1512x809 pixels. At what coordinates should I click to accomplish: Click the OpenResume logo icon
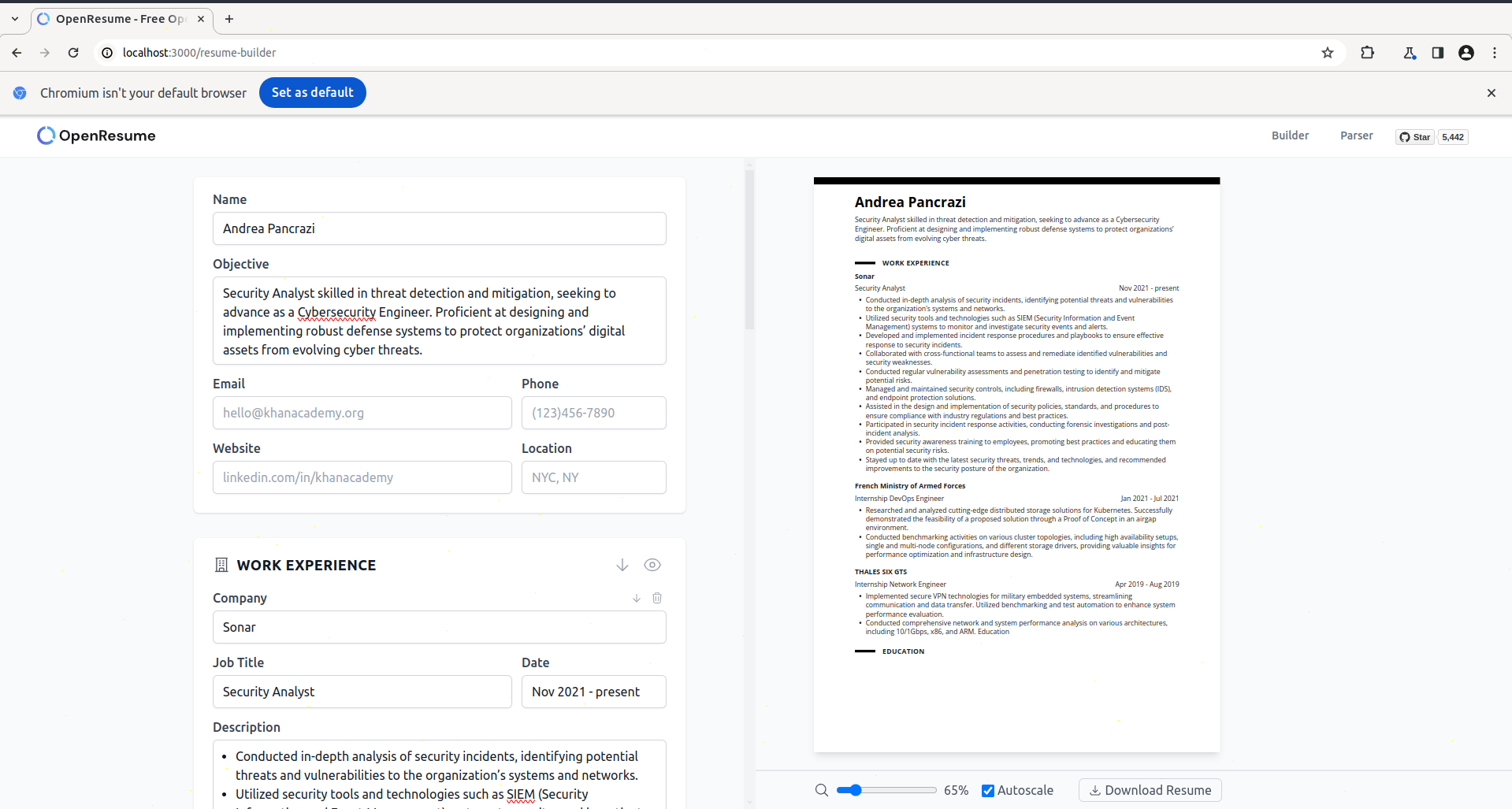tap(46, 135)
